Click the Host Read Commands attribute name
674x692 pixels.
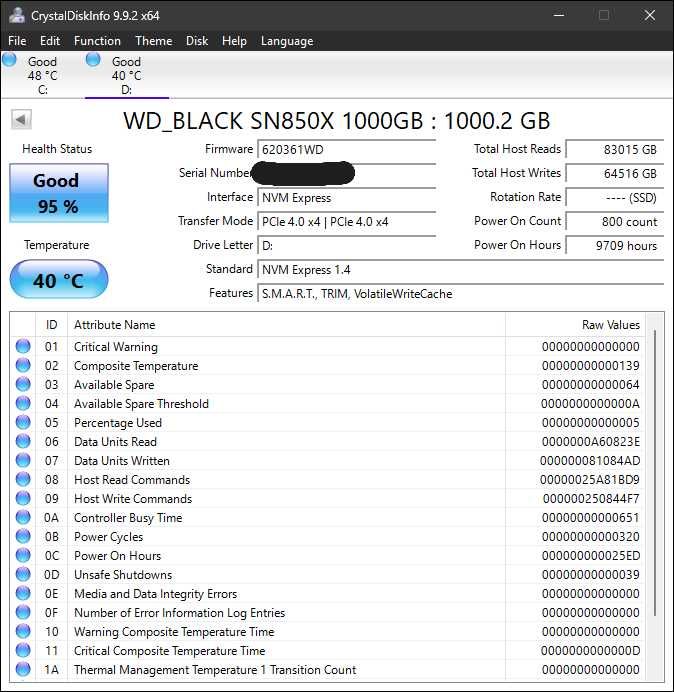[132, 480]
